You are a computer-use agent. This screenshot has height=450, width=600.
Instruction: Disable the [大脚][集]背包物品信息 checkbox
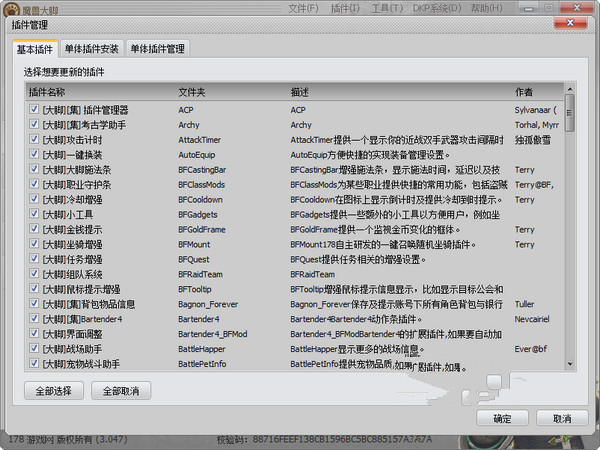tap(34, 303)
